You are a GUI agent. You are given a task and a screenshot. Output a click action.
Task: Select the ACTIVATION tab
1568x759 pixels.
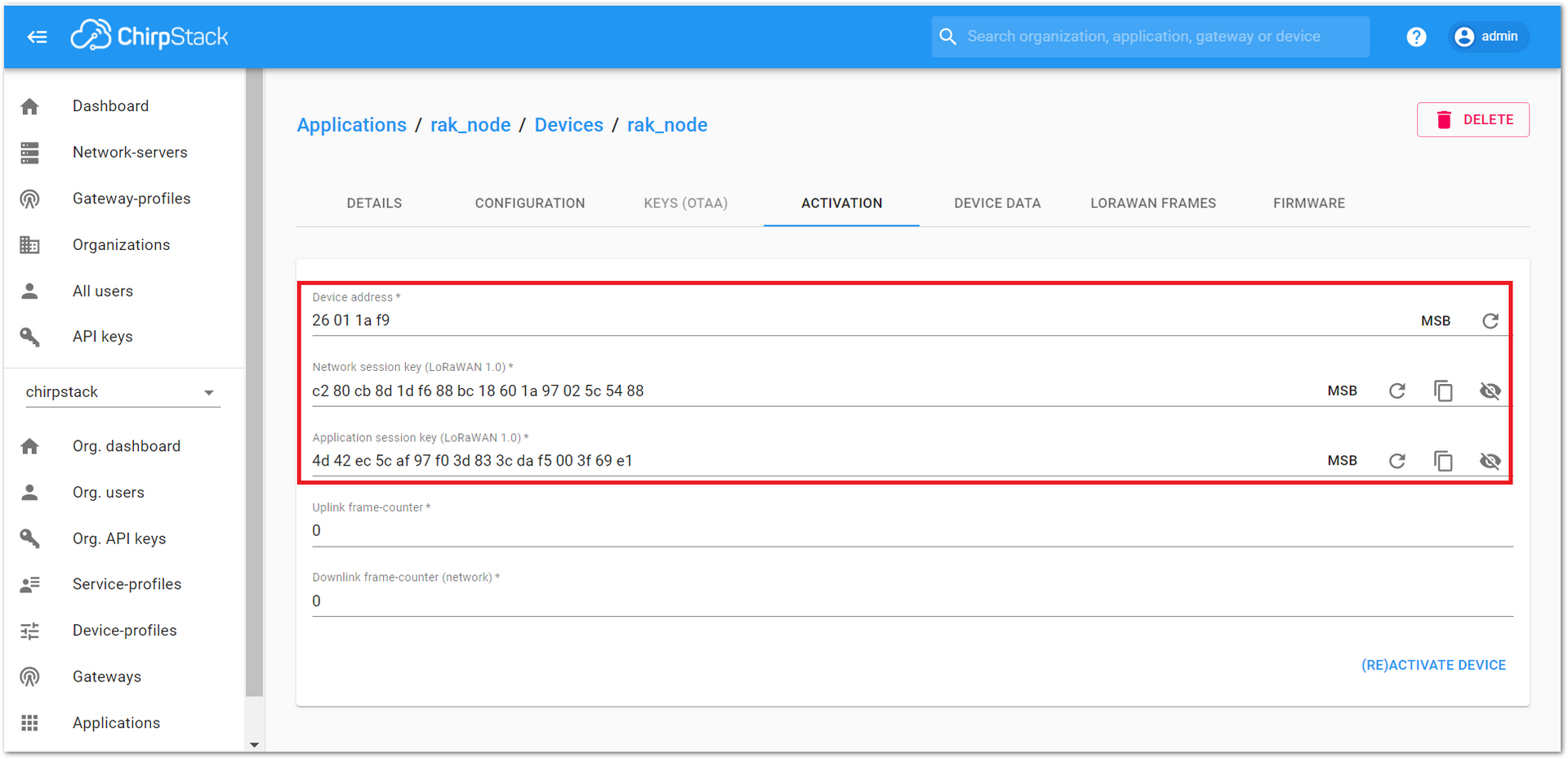(x=842, y=203)
